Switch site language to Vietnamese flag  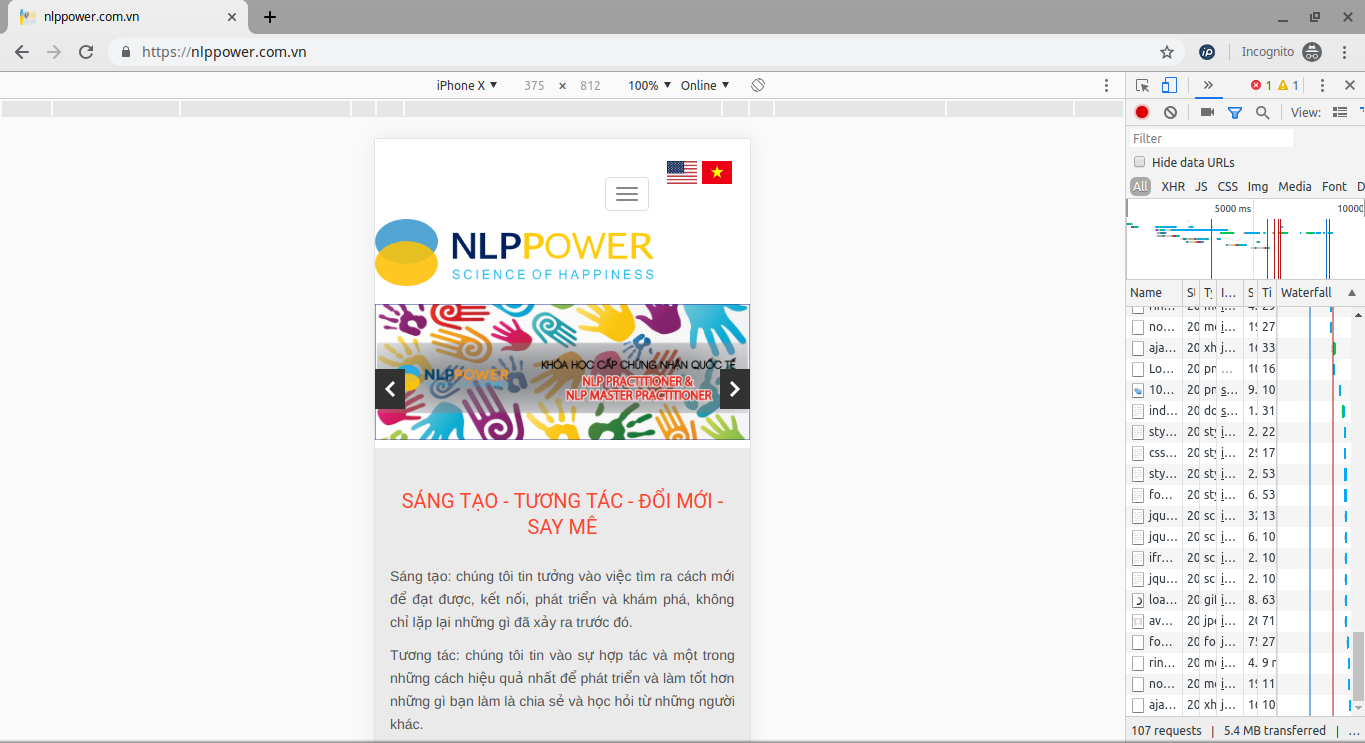tap(717, 172)
